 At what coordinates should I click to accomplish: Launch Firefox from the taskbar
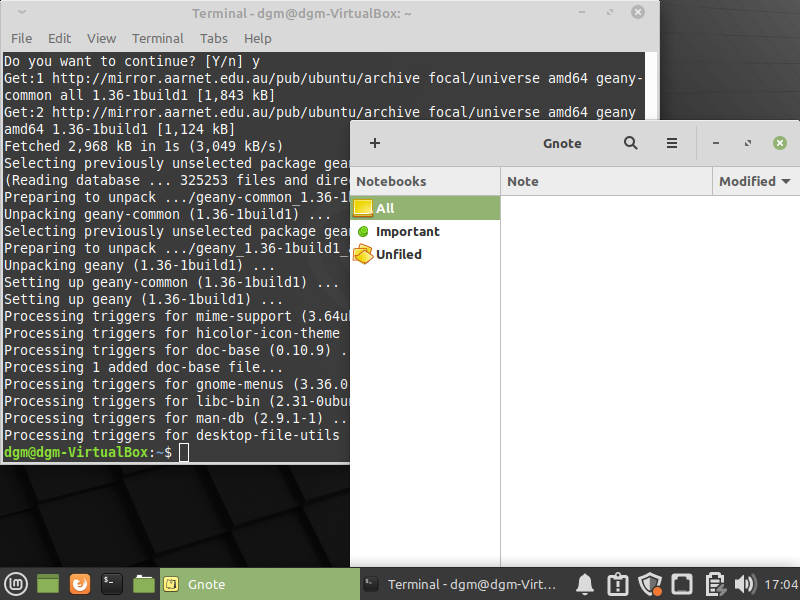(79, 584)
